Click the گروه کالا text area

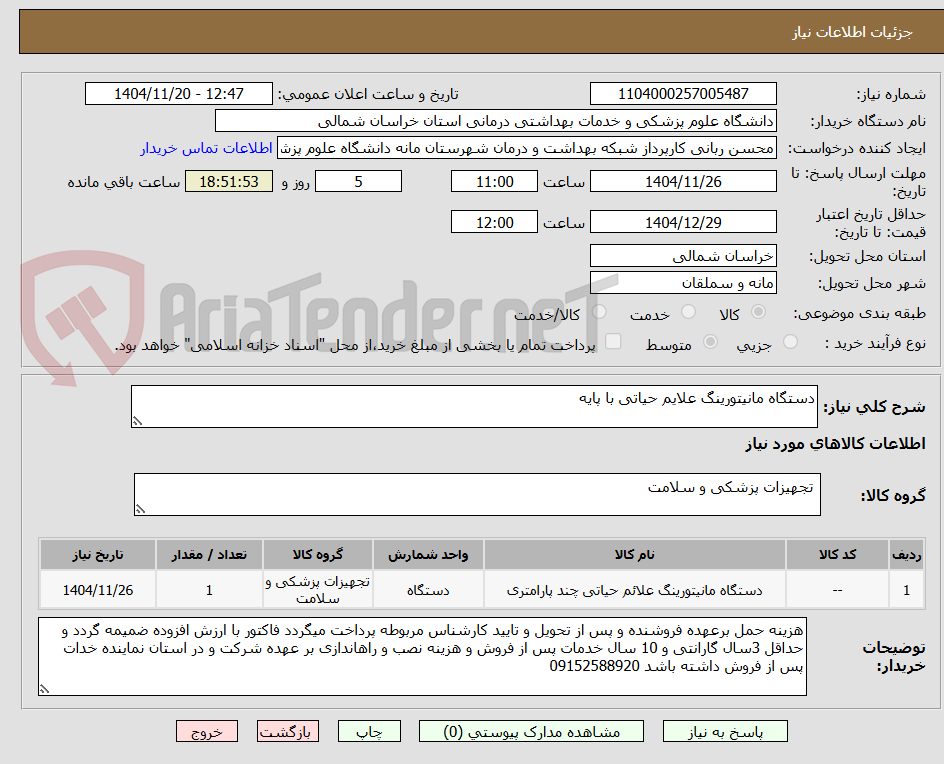tap(477, 494)
